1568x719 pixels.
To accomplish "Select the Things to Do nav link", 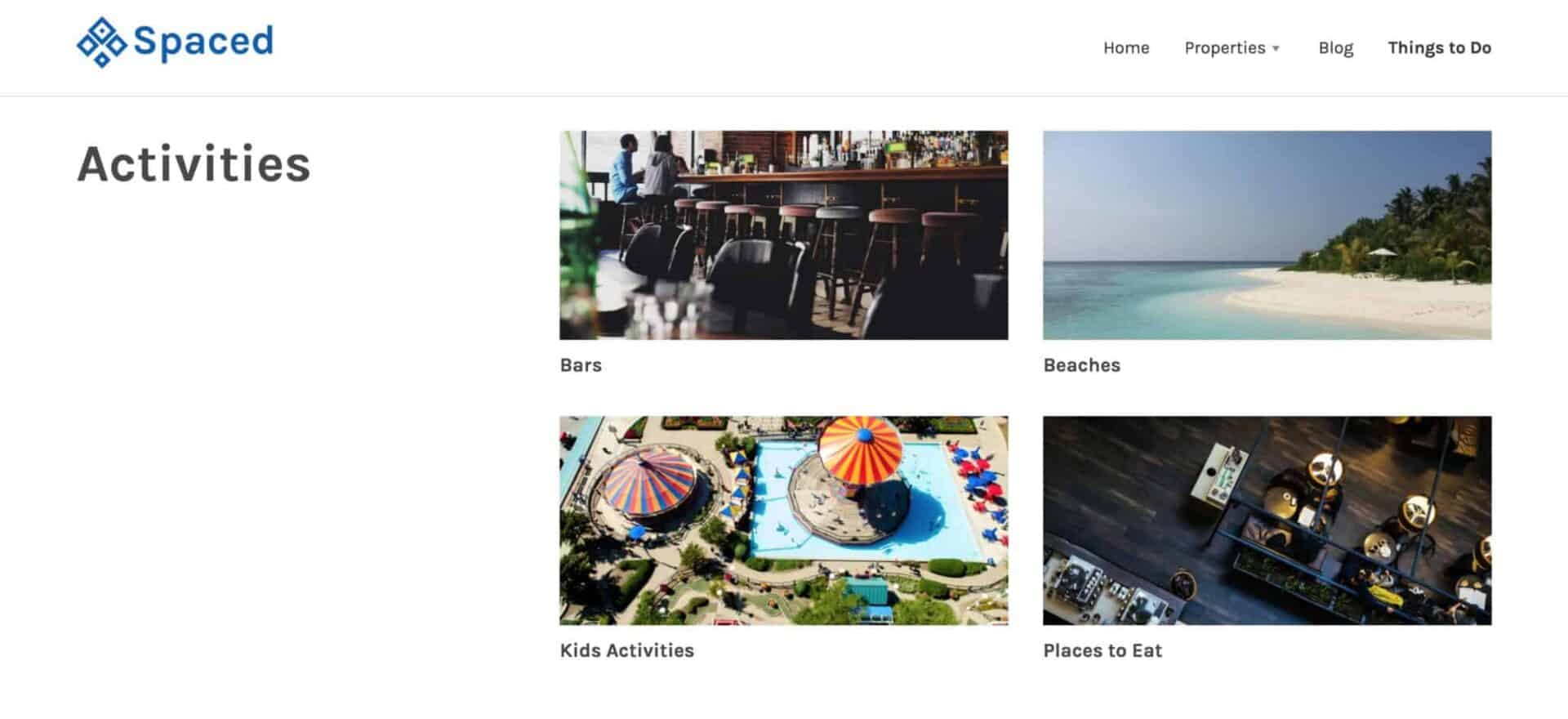I will [1439, 47].
